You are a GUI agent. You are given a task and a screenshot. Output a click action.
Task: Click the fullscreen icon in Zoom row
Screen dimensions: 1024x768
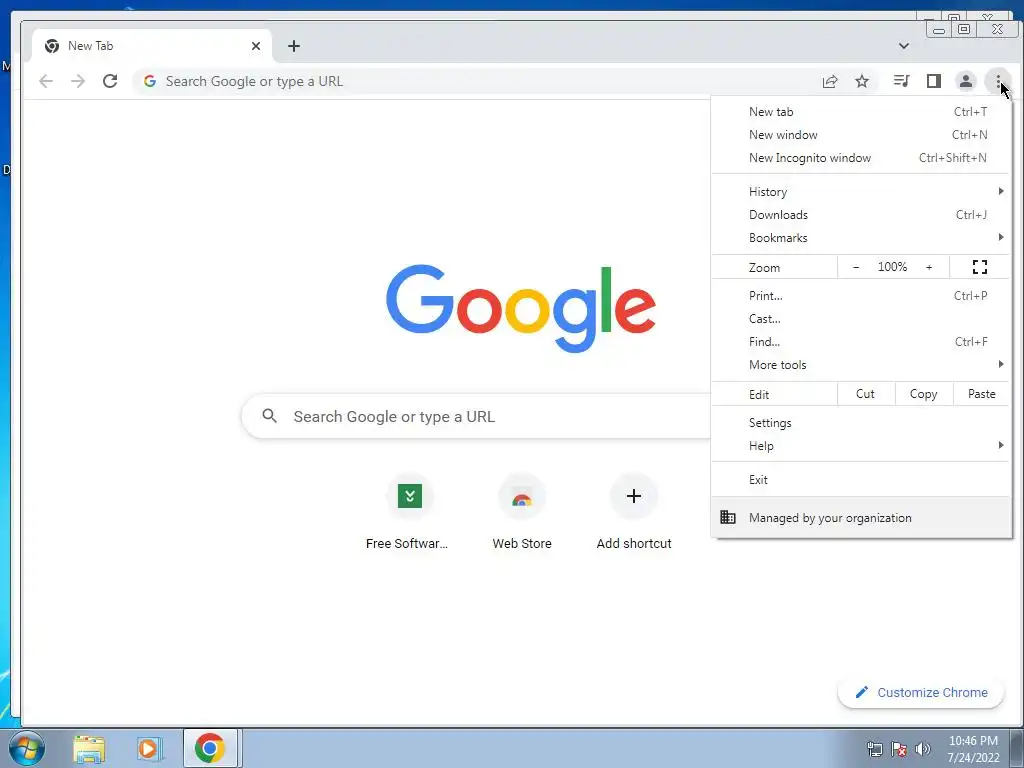click(x=980, y=267)
